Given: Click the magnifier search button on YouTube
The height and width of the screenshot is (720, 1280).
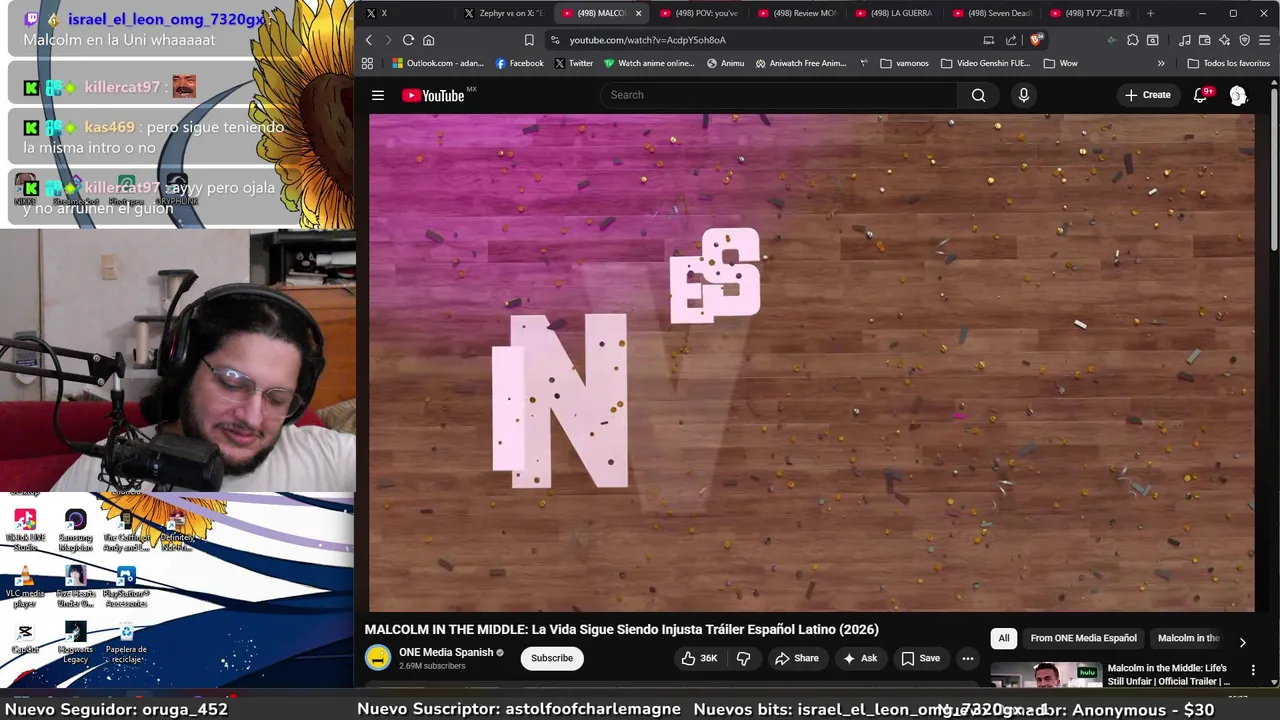Looking at the screenshot, I should click(978, 95).
